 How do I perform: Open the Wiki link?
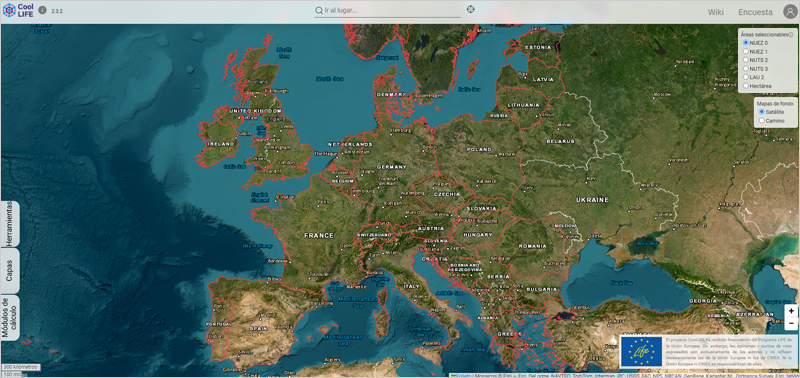coord(715,12)
